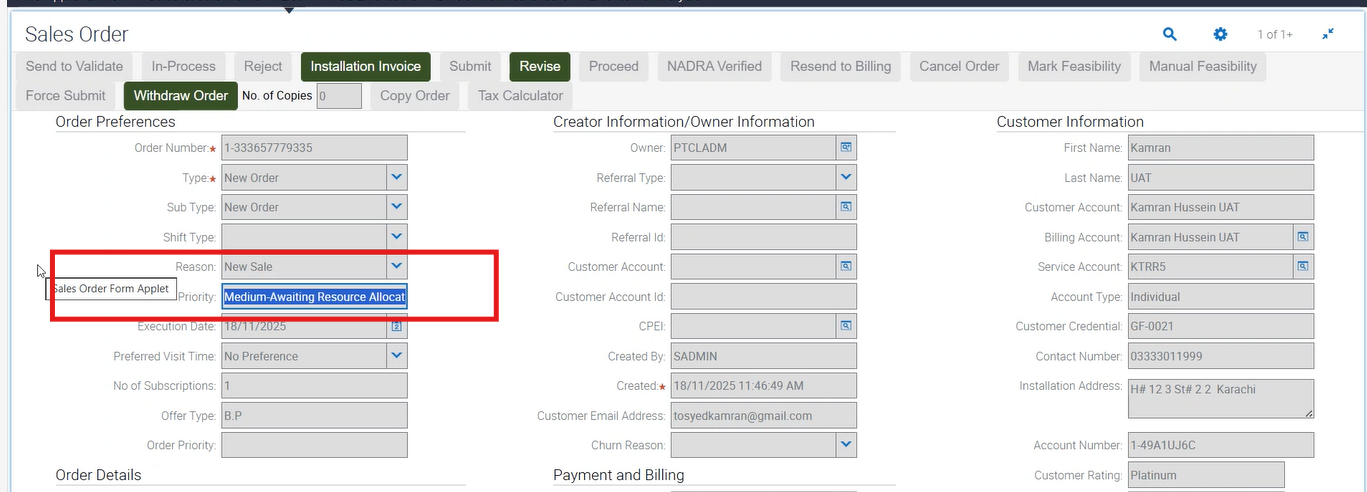
Task: Open the Service Account lookup icon
Action: (x=1303, y=267)
